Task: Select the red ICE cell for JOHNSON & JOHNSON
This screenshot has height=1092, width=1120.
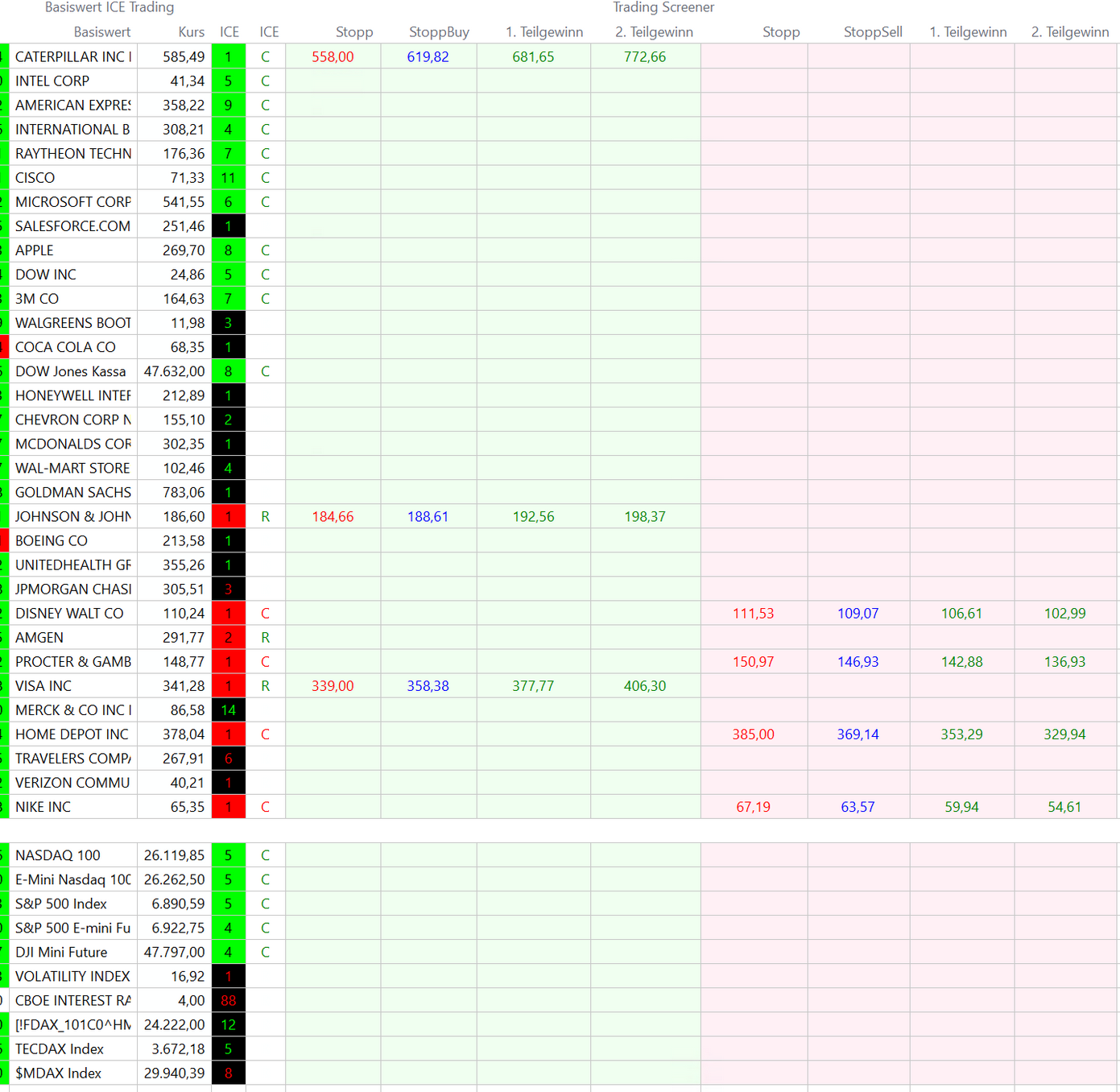Action: [x=228, y=517]
